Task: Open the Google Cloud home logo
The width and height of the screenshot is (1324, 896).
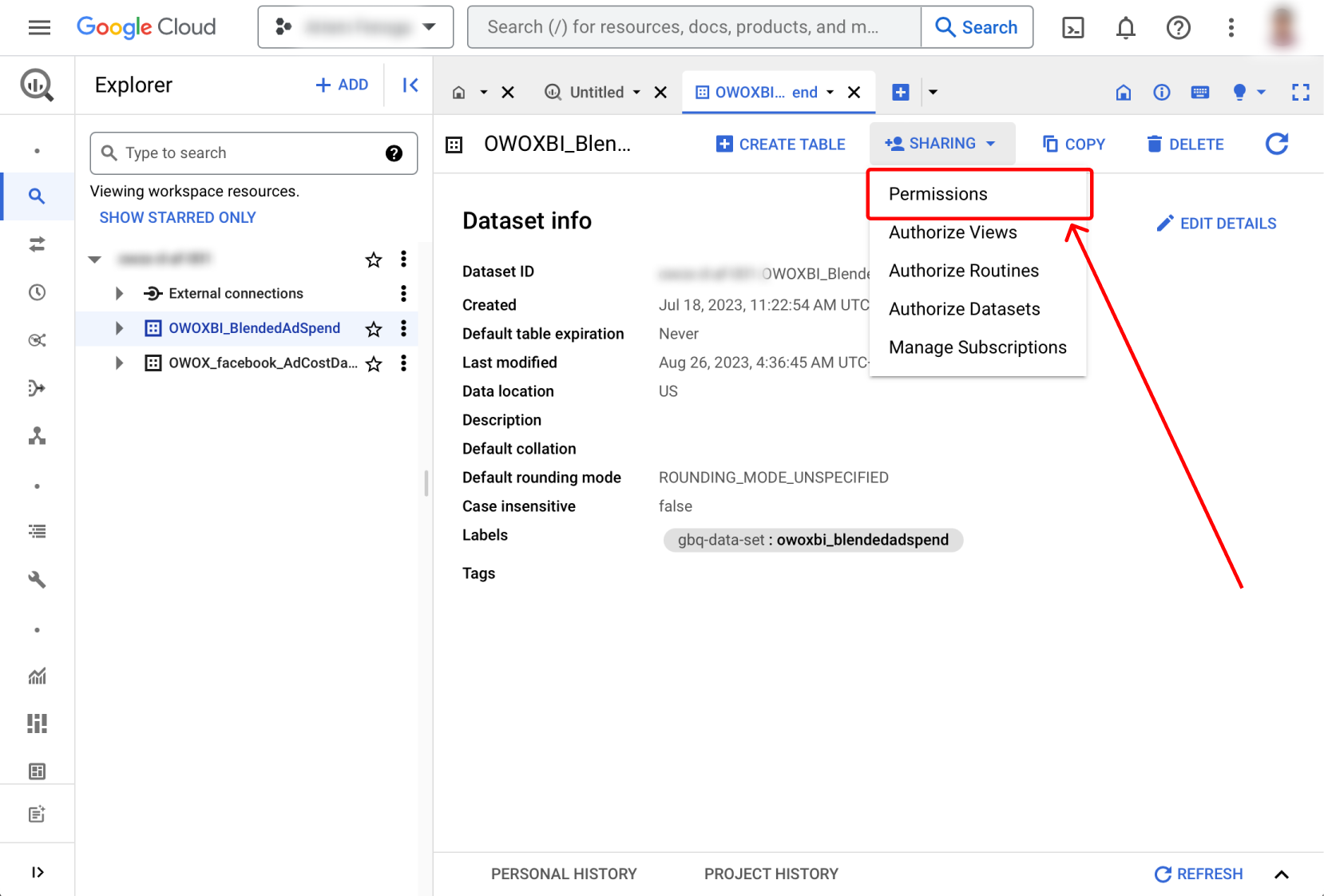Action: pyautogui.click(x=146, y=27)
